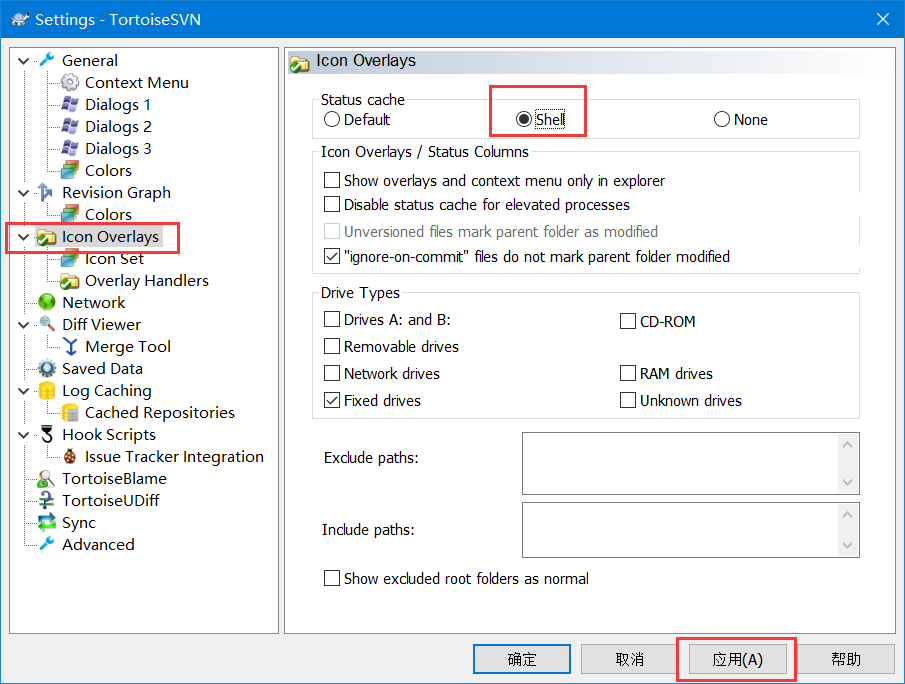
Task: Click the Context Menu gear icon
Action: click(x=70, y=83)
